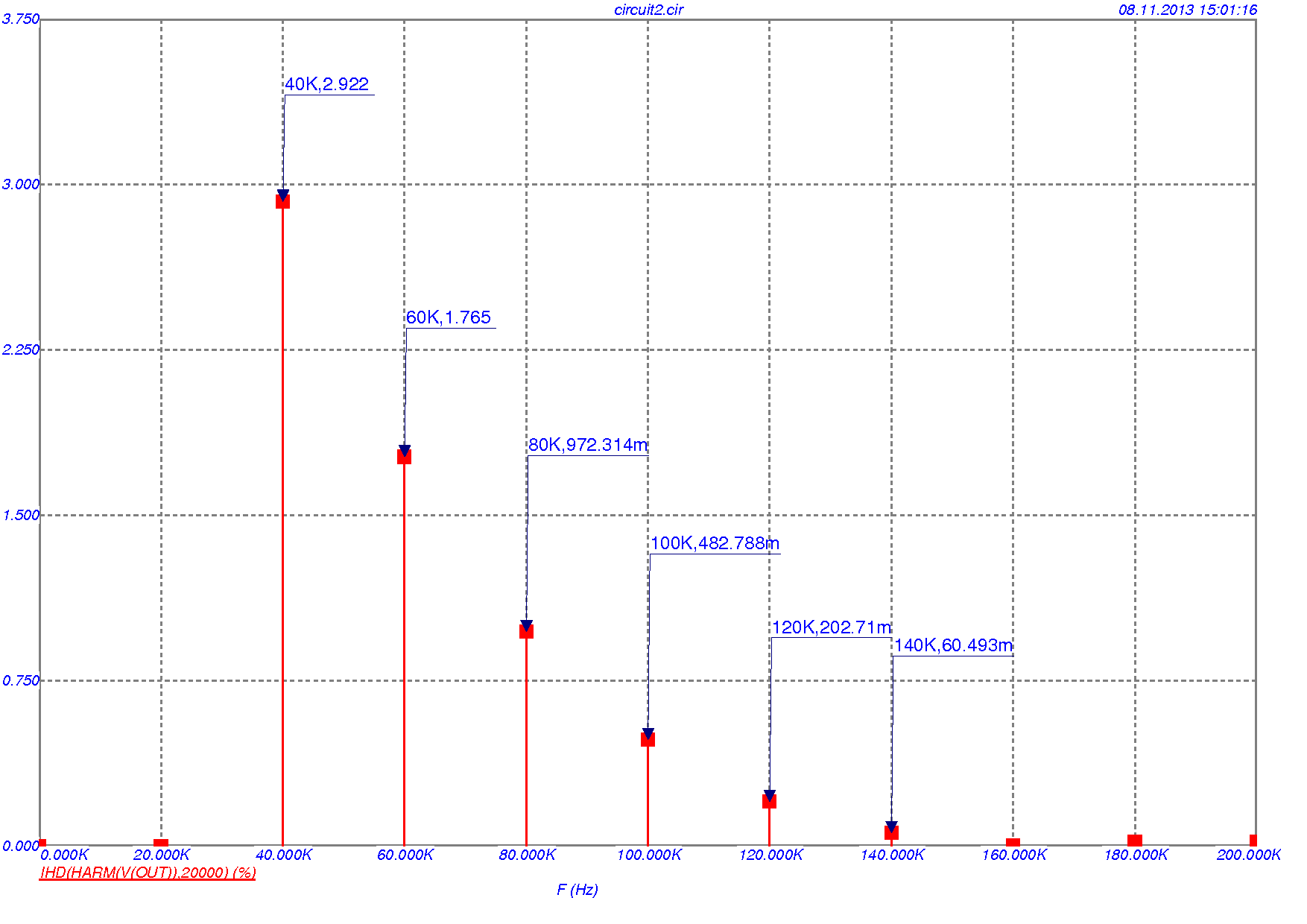Click the red marker at 180K on baseline

1135,841
